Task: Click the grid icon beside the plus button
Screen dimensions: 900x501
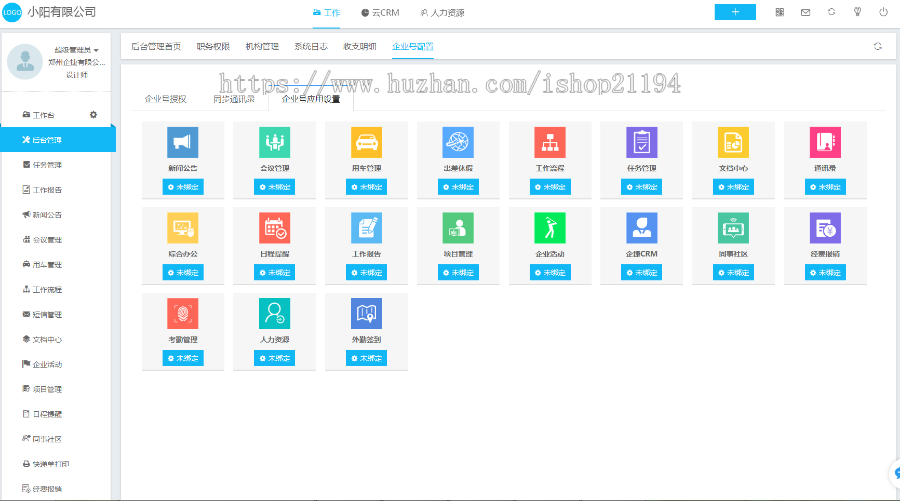Action: coord(779,12)
